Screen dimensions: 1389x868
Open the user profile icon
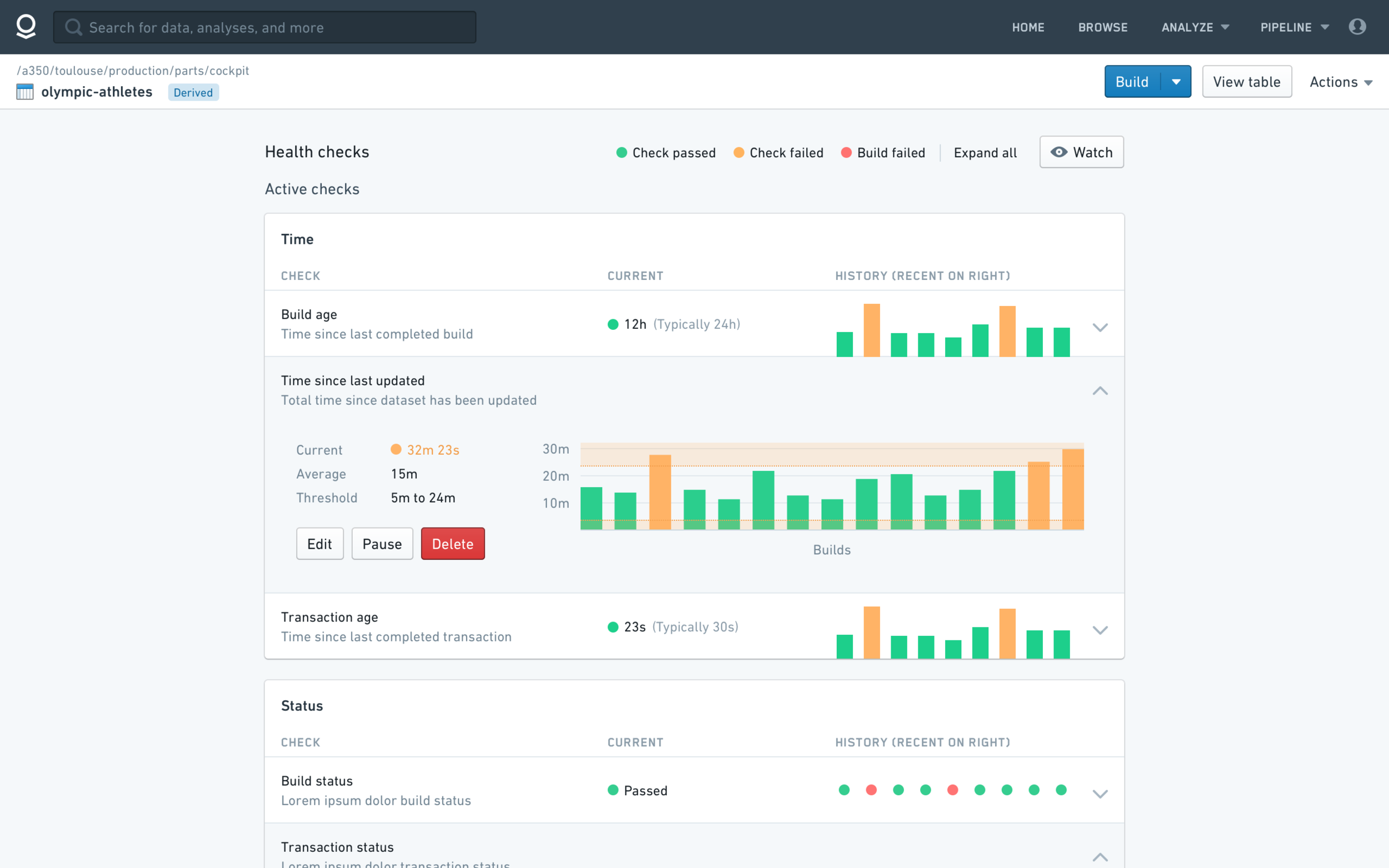[x=1357, y=27]
